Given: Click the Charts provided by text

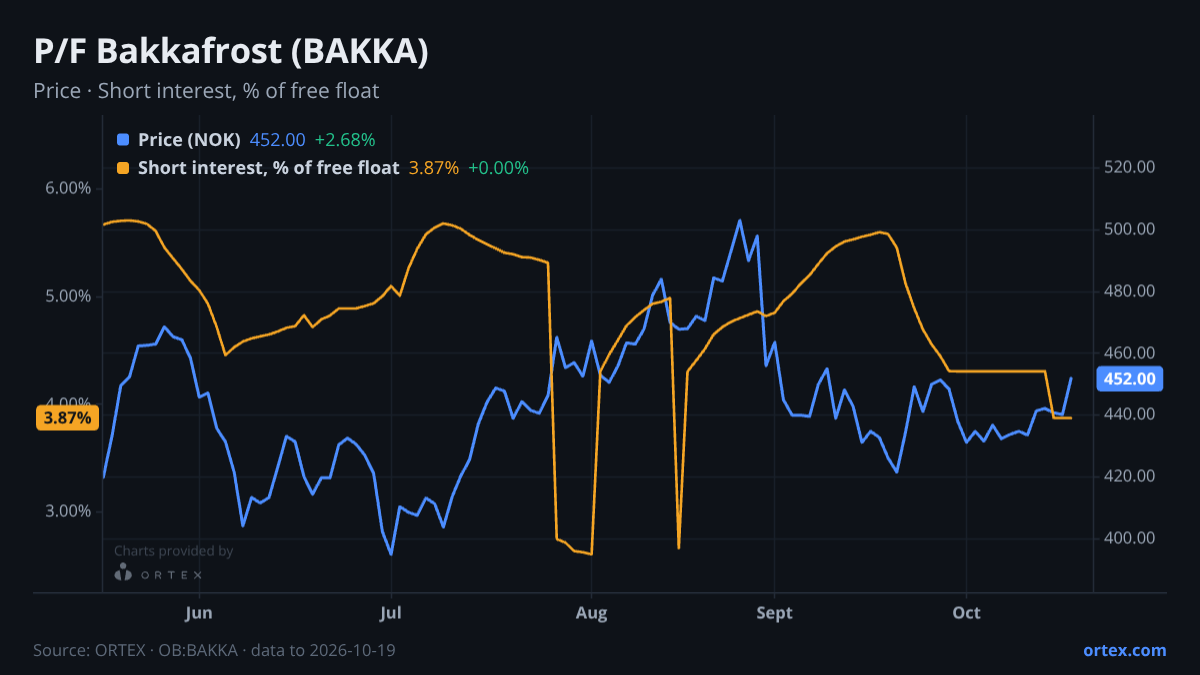Looking at the screenshot, I should [x=173, y=551].
